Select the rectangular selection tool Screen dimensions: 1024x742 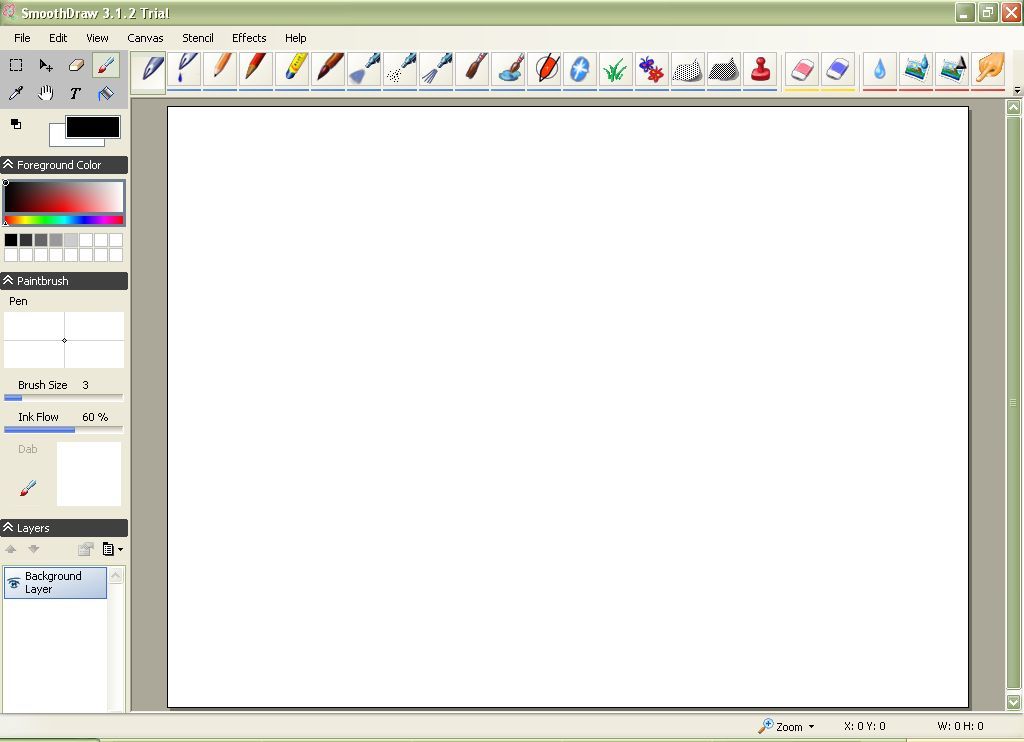coord(15,65)
